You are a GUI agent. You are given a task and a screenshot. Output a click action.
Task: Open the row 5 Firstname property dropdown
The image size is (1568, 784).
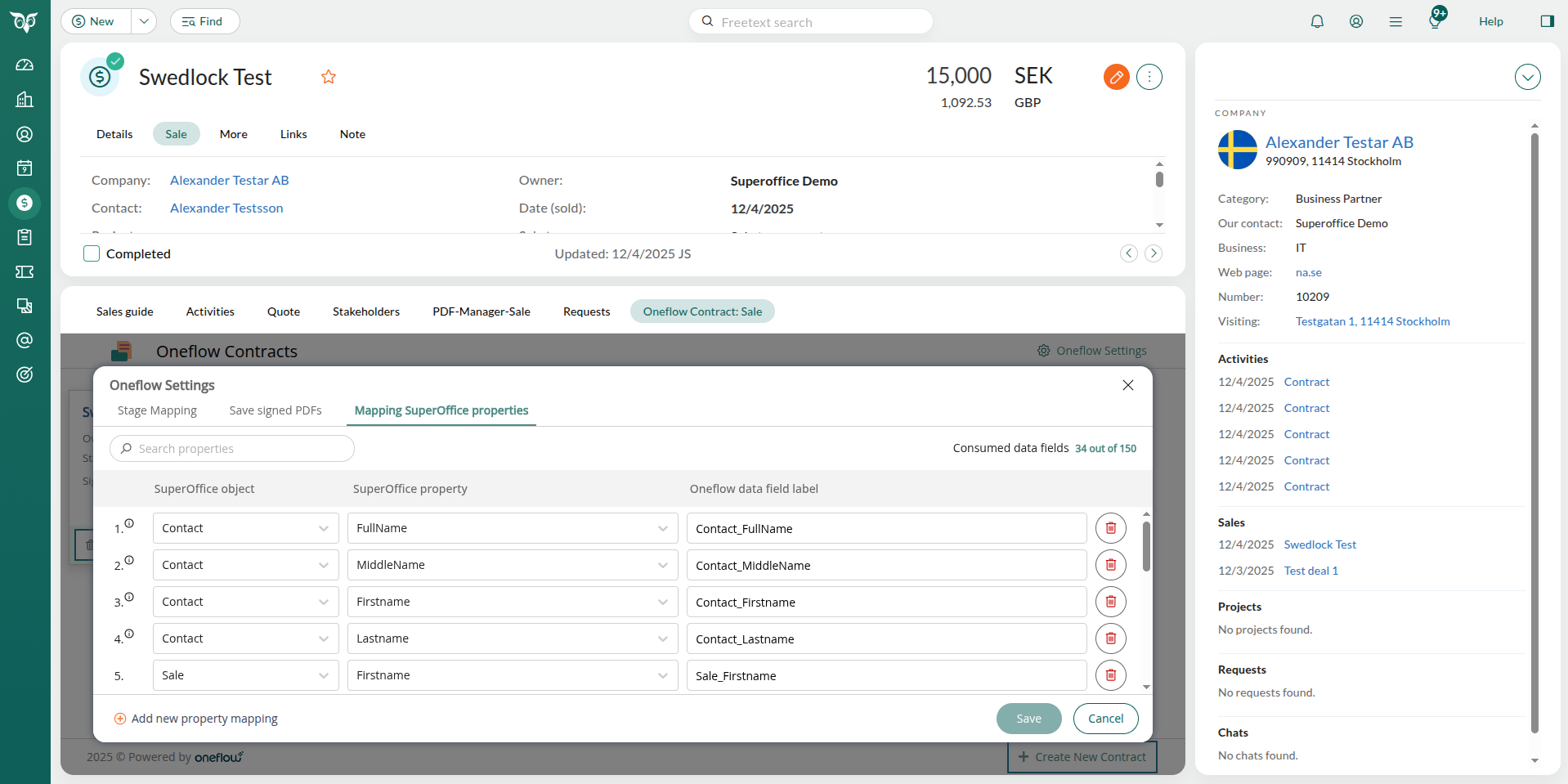tap(513, 675)
